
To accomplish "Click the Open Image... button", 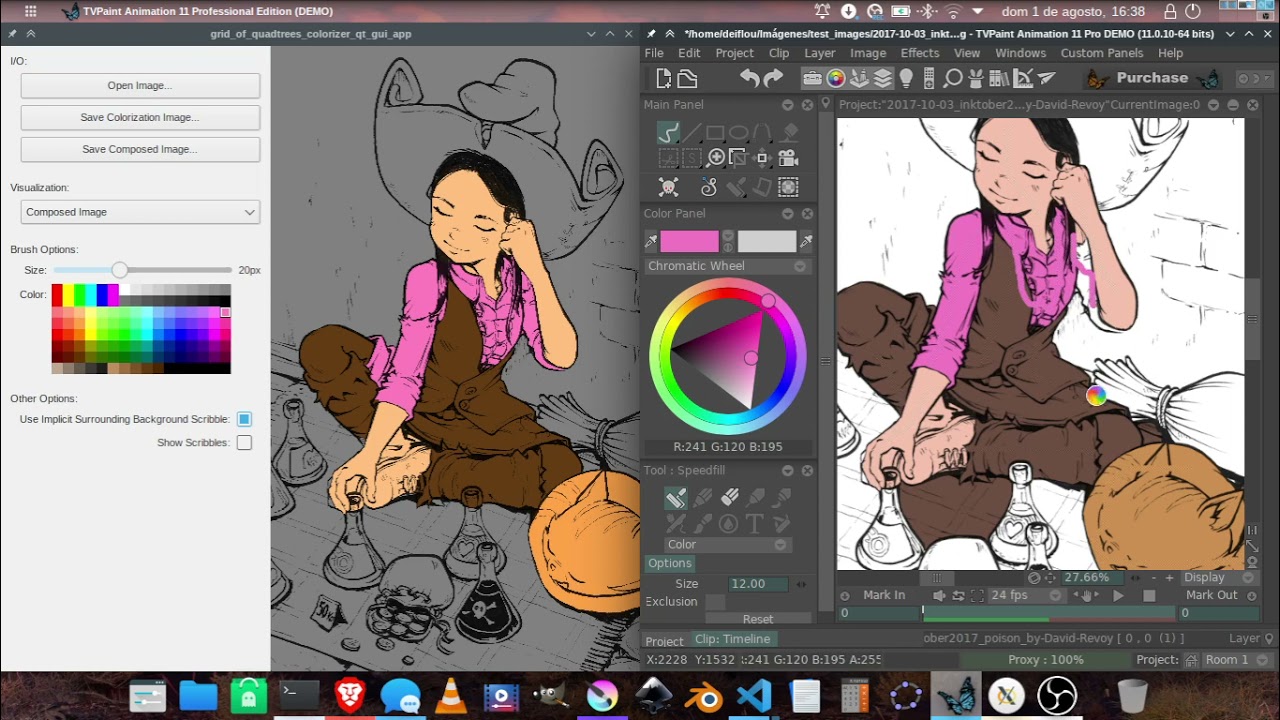I will point(140,85).
